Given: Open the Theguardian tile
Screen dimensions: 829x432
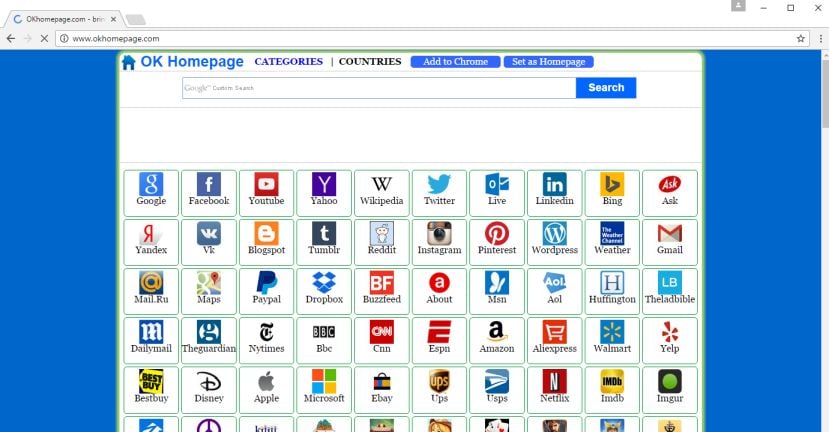Looking at the screenshot, I should (209, 341).
